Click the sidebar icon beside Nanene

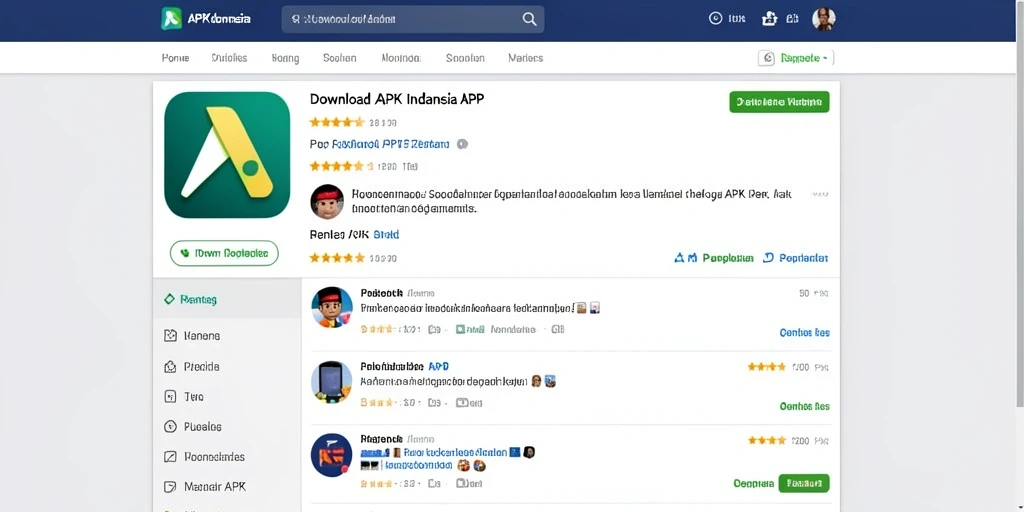coord(170,336)
